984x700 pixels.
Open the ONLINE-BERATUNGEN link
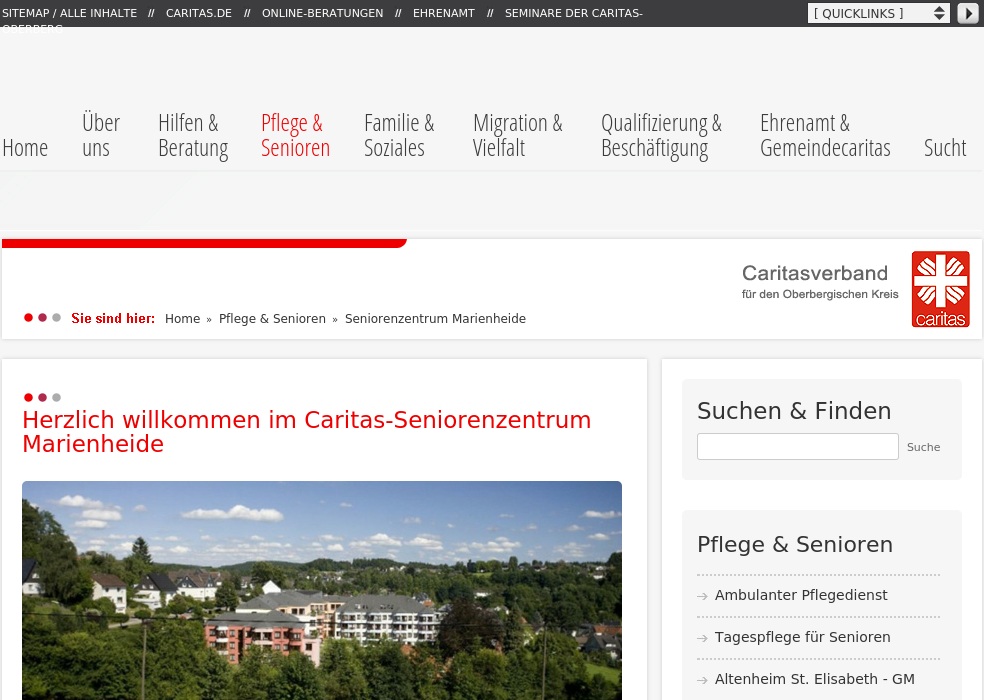322,13
